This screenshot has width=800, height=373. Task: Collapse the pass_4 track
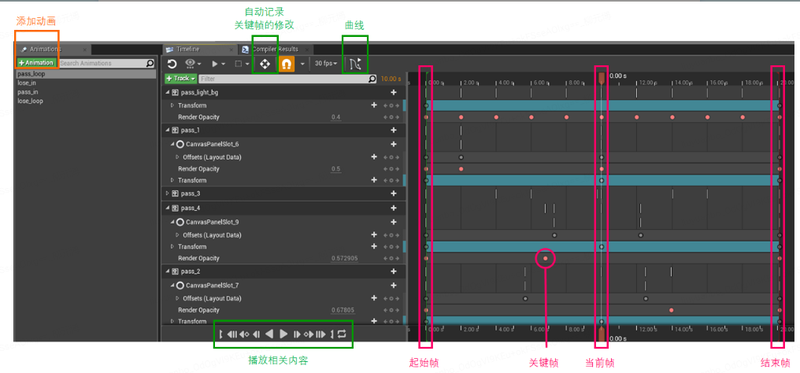(167, 208)
